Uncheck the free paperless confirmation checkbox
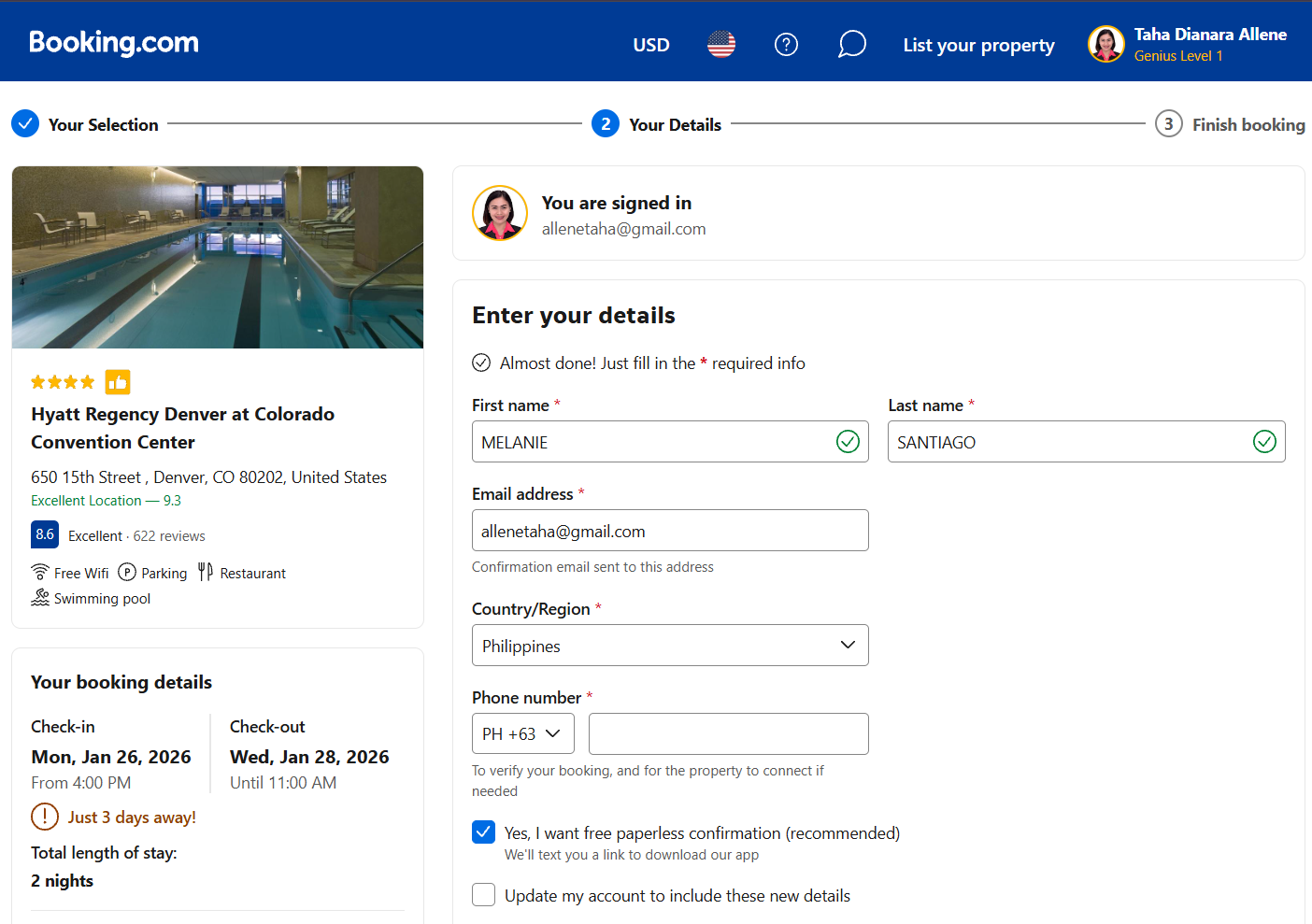 coord(484,832)
